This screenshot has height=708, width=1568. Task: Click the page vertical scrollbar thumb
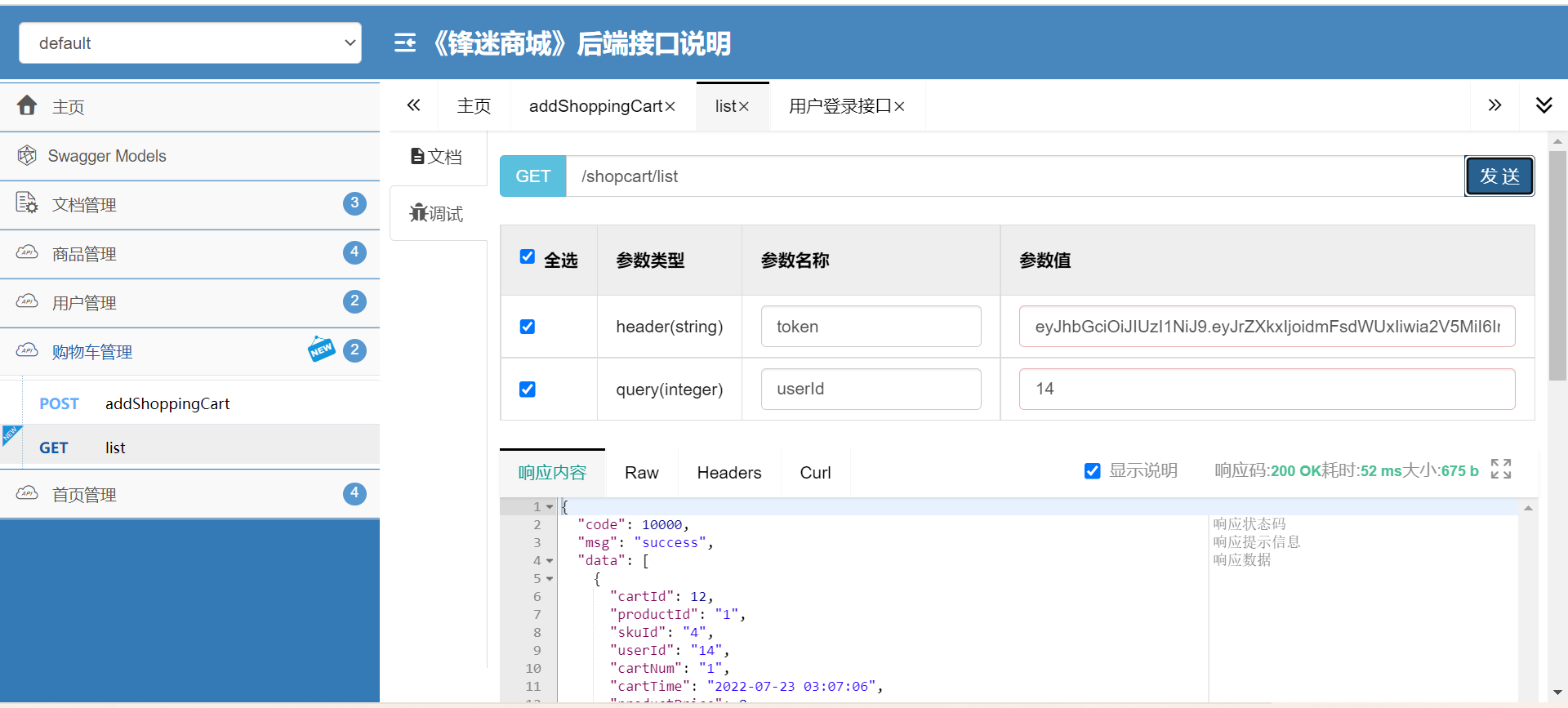pyautogui.click(x=1558, y=265)
